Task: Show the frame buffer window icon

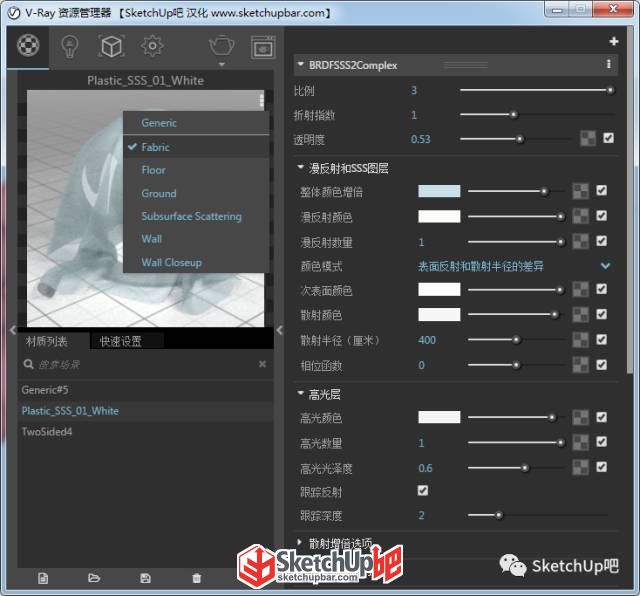Action: tap(263, 47)
